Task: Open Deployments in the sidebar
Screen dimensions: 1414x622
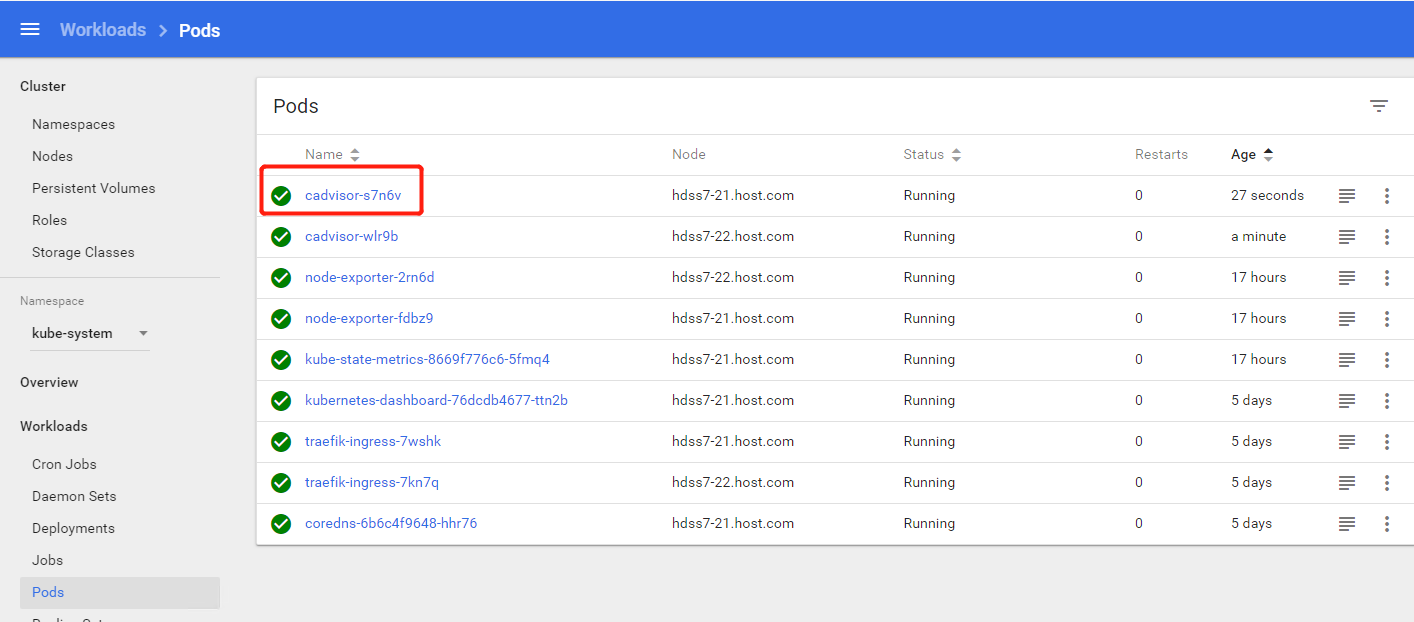Action: coord(73,528)
